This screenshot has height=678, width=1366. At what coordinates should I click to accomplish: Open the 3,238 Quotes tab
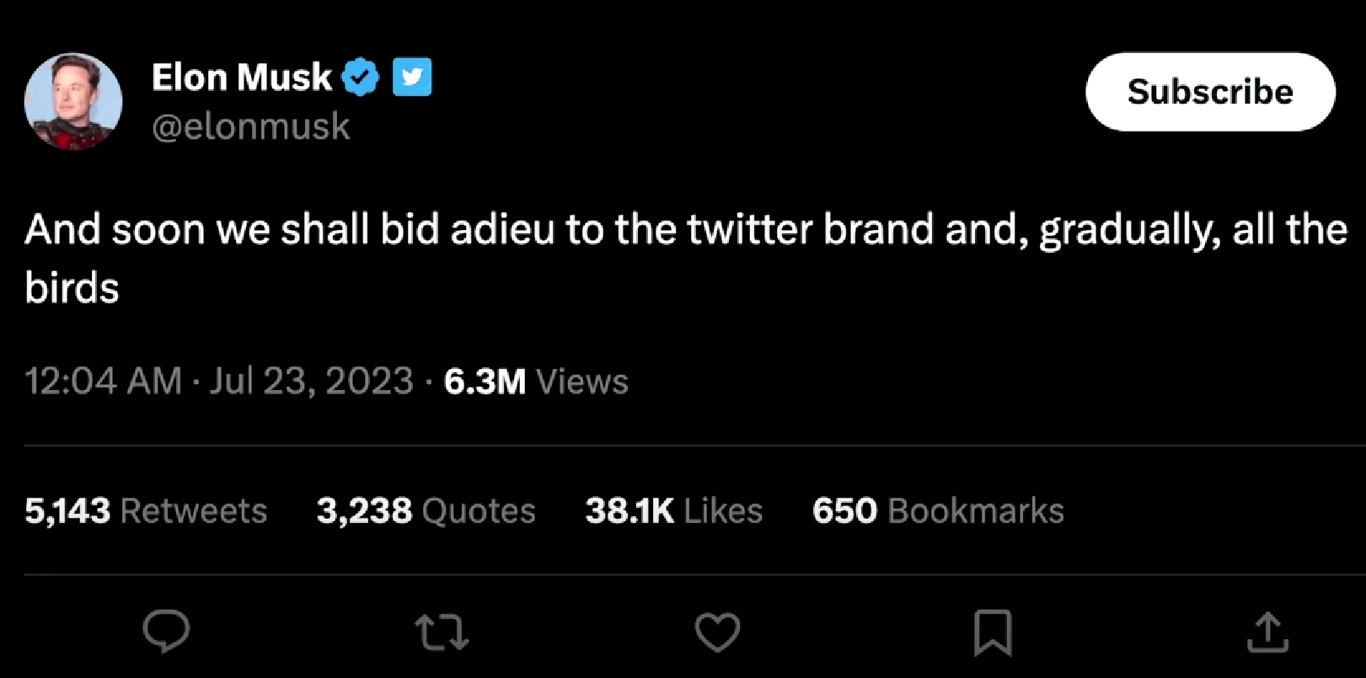coord(425,510)
